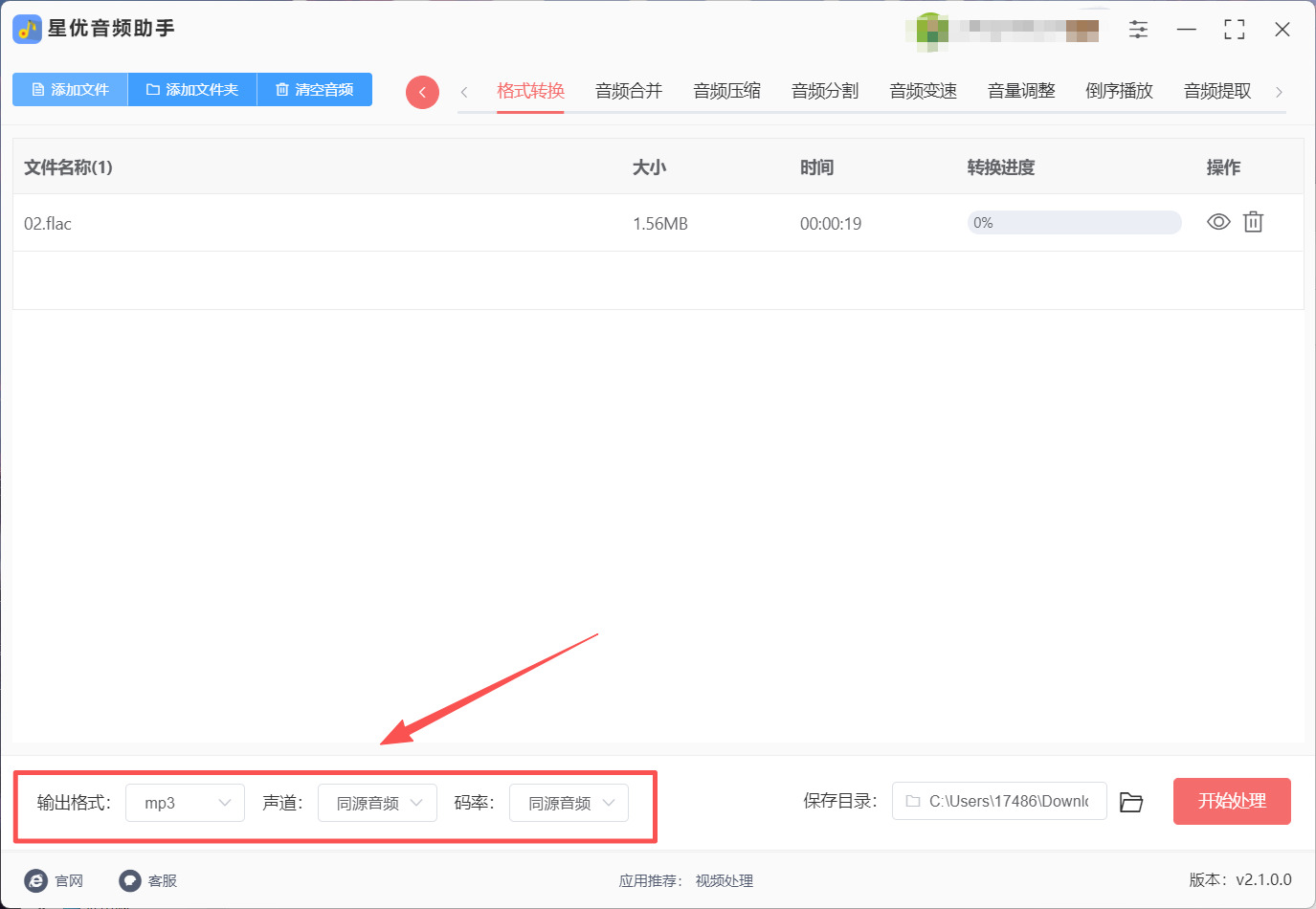Minimize the 星优音频助手 window
The height and width of the screenshot is (909, 1316).
[x=1187, y=30]
